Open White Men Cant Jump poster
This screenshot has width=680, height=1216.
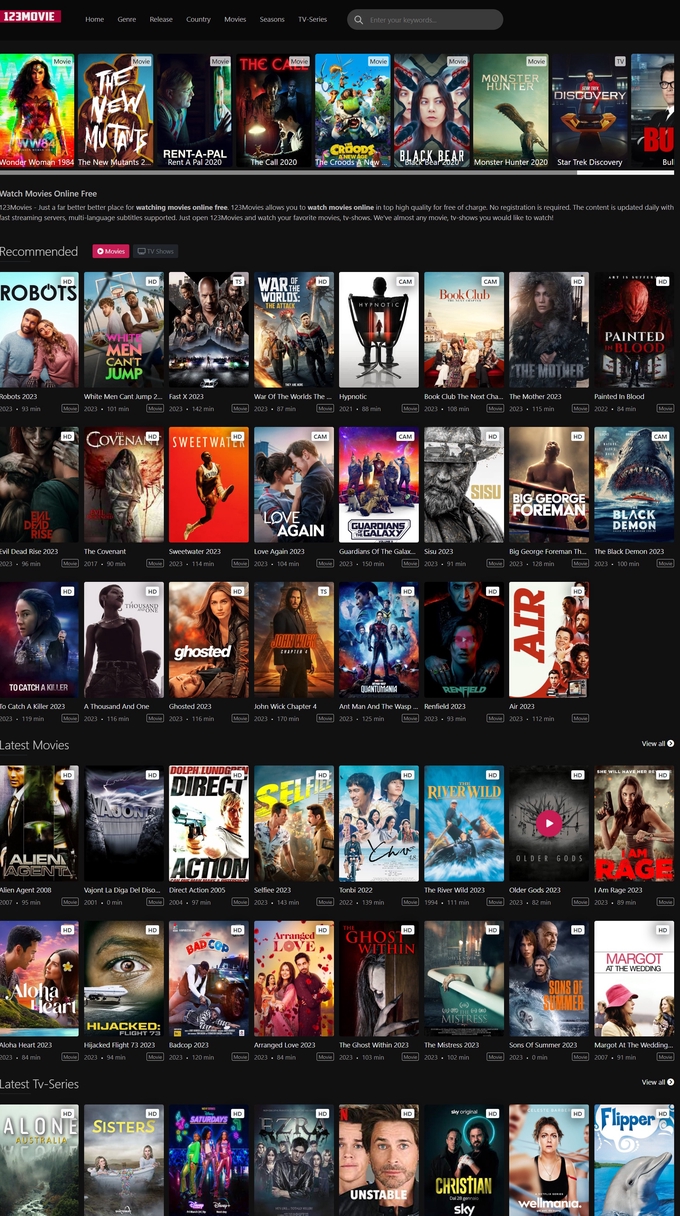124,330
